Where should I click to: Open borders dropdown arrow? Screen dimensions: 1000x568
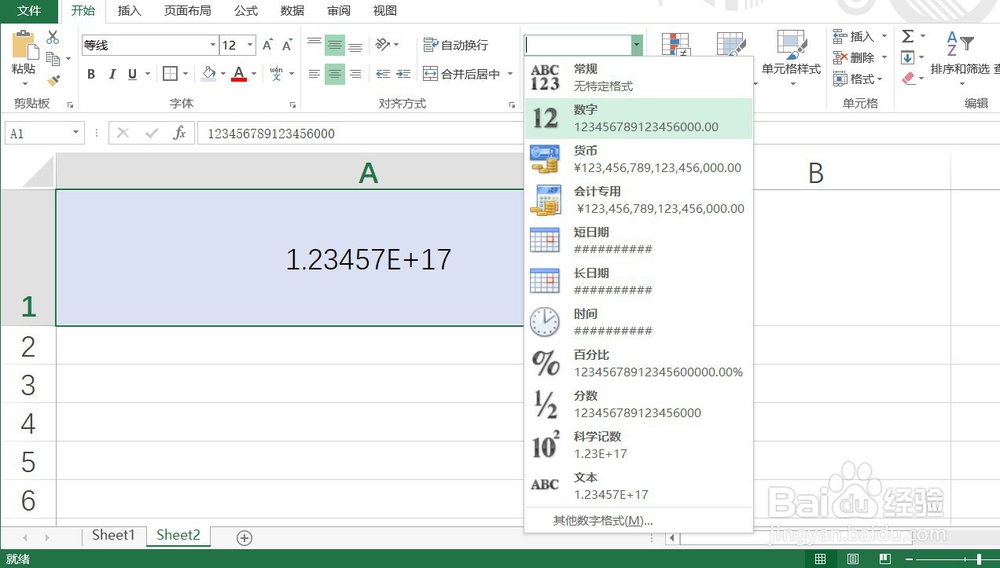(186, 74)
